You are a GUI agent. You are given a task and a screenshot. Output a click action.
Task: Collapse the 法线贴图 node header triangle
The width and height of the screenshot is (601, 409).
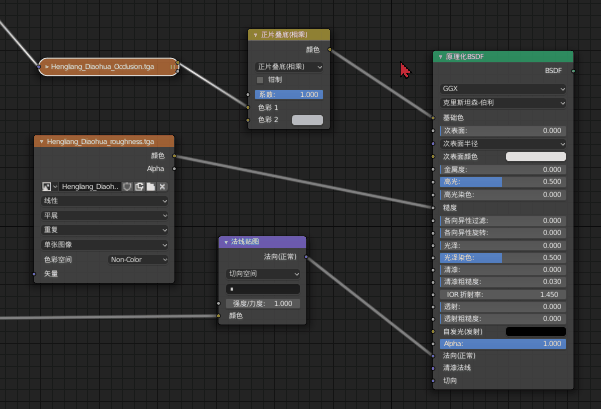point(226,242)
